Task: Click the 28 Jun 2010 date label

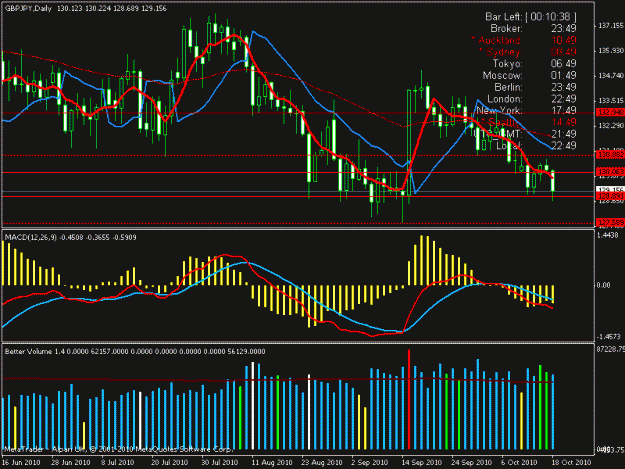Action: coord(71,463)
